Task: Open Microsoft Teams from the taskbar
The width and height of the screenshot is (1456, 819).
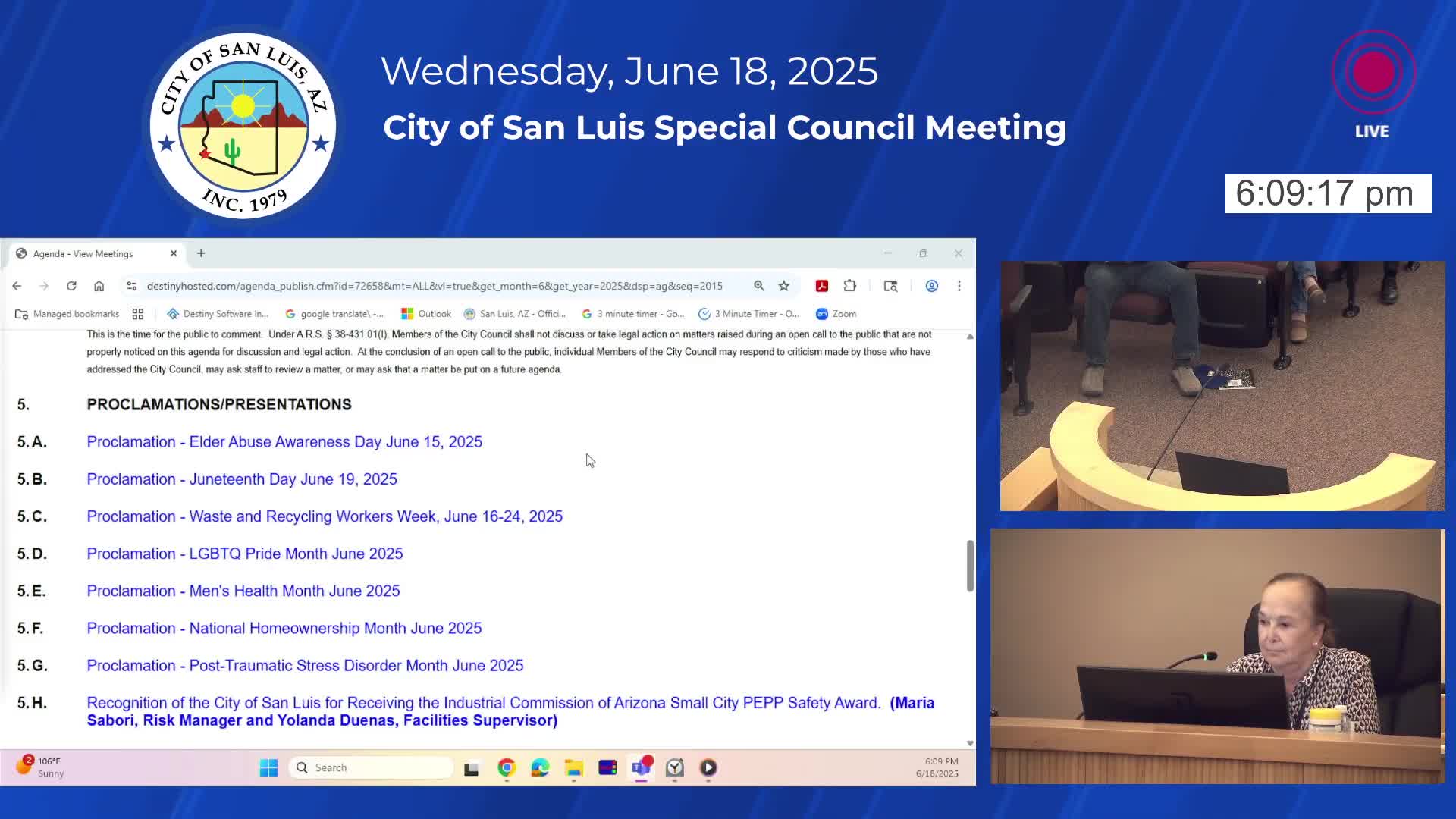Action: point(642,768)
